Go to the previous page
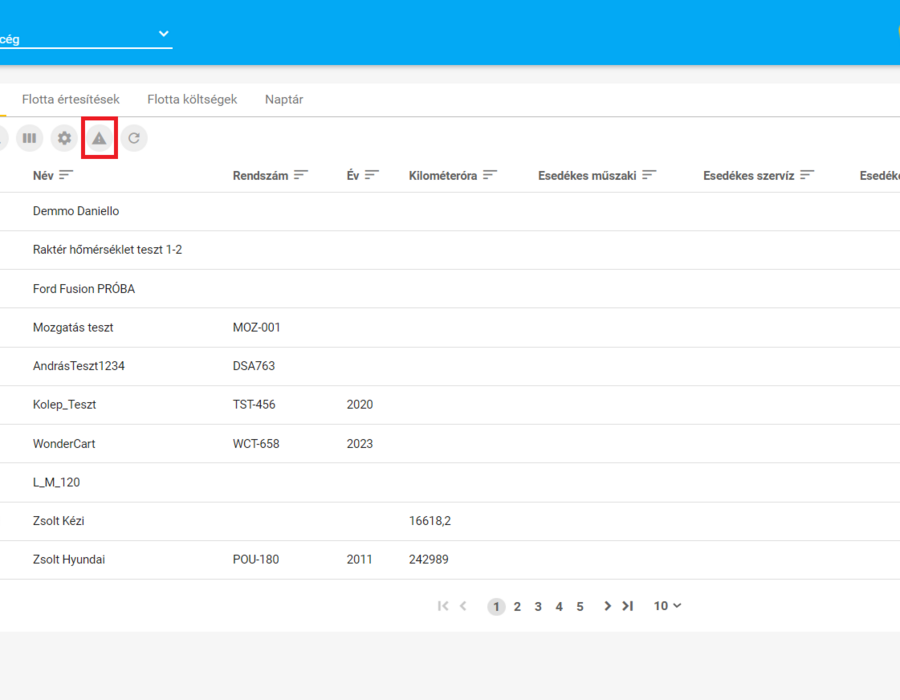The image size is (900, 700). click(463, 606)
